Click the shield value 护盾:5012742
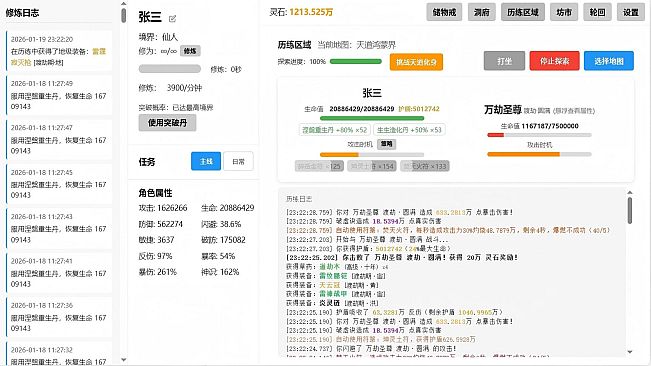Screen dimensions: 651x366 418,109
